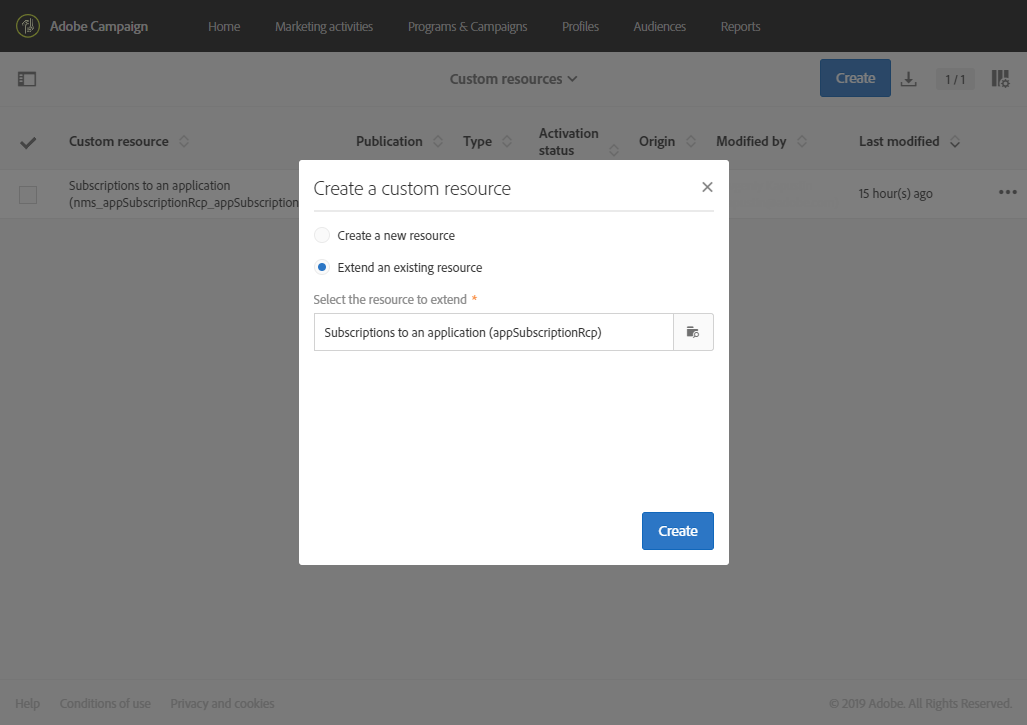Viewport: 1027px width, 725px height.
Task: Open the three-dot actions menu for Subscriptions row
Action: click(x=1007, y=193)
